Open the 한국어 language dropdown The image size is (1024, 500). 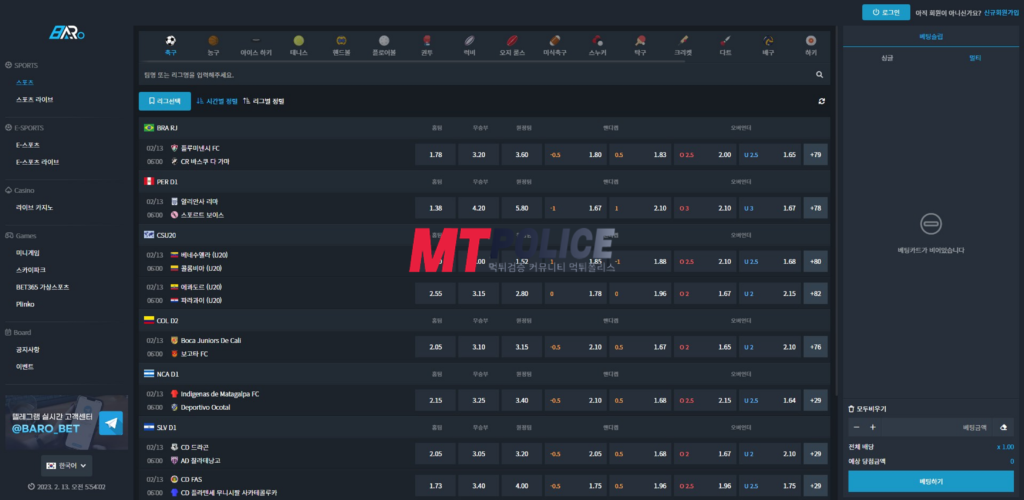(x=67, y=466)
